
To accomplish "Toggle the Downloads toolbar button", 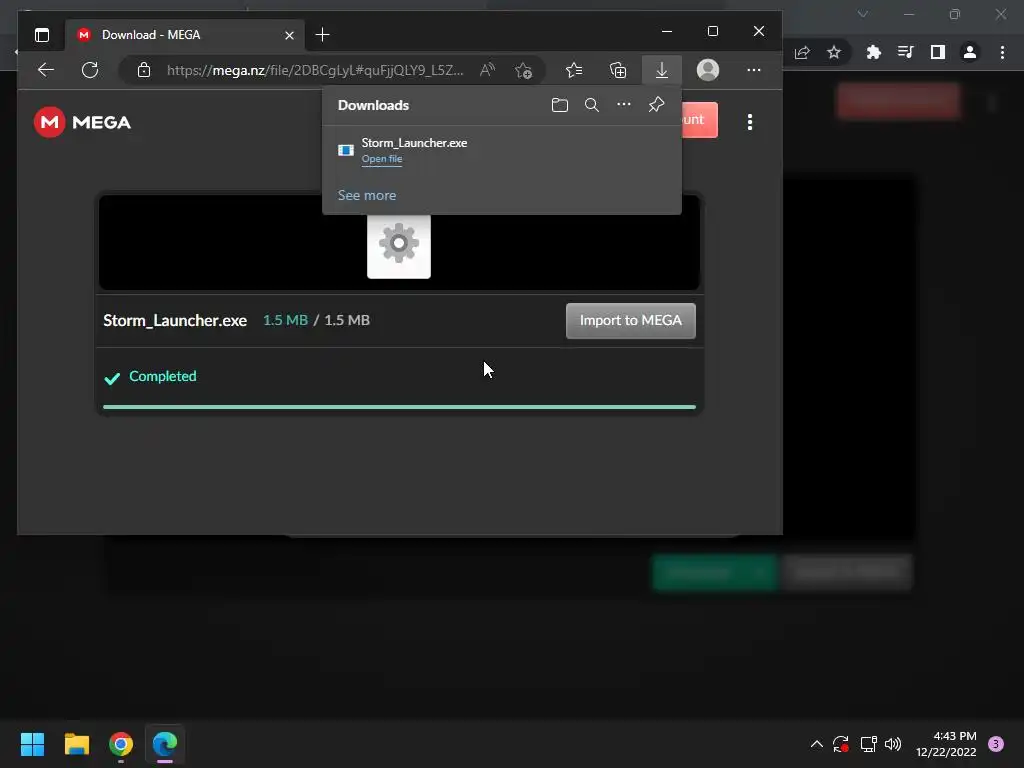I will point(662,70).
